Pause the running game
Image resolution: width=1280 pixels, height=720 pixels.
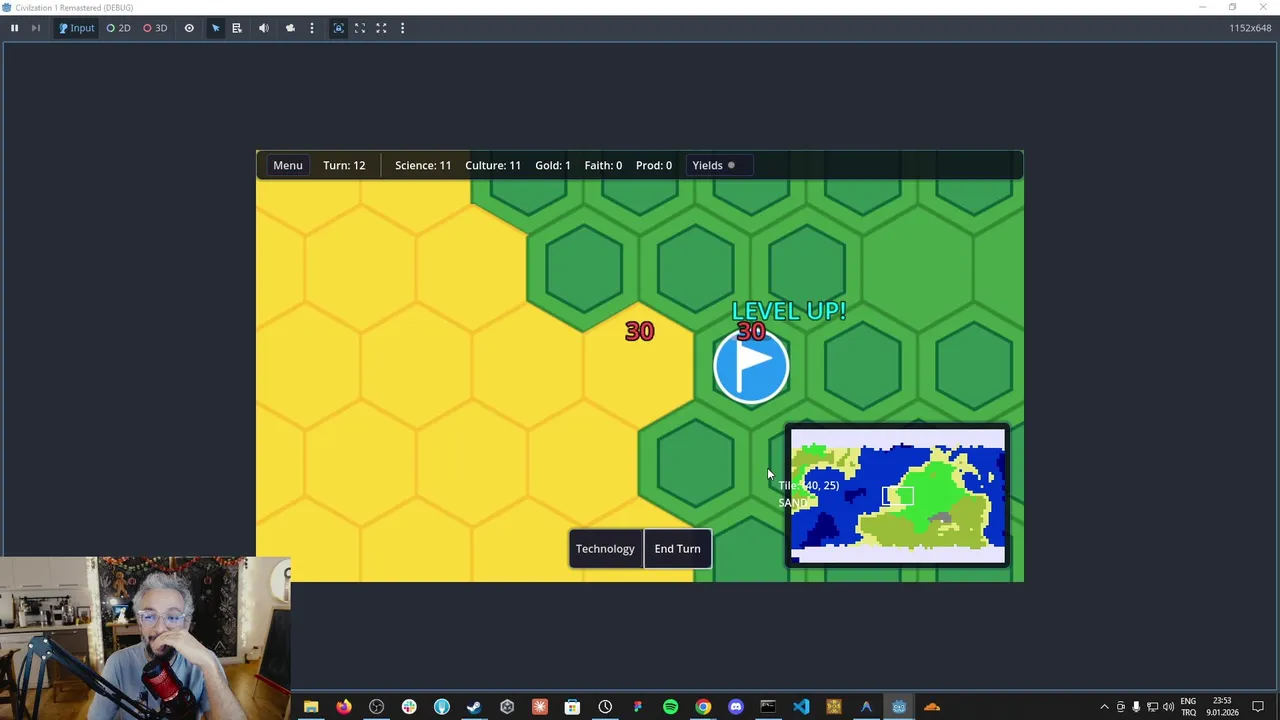coord(14,28)
